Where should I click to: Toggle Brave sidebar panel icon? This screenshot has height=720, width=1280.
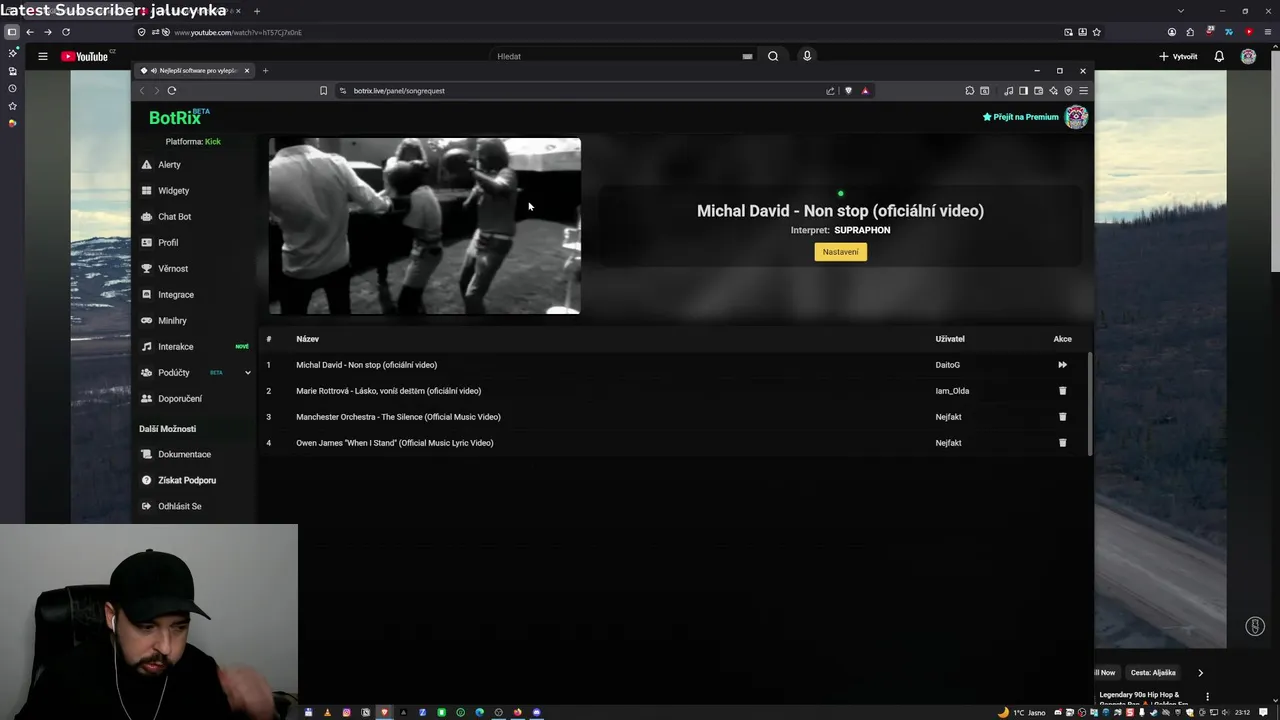pos(1023,91)
